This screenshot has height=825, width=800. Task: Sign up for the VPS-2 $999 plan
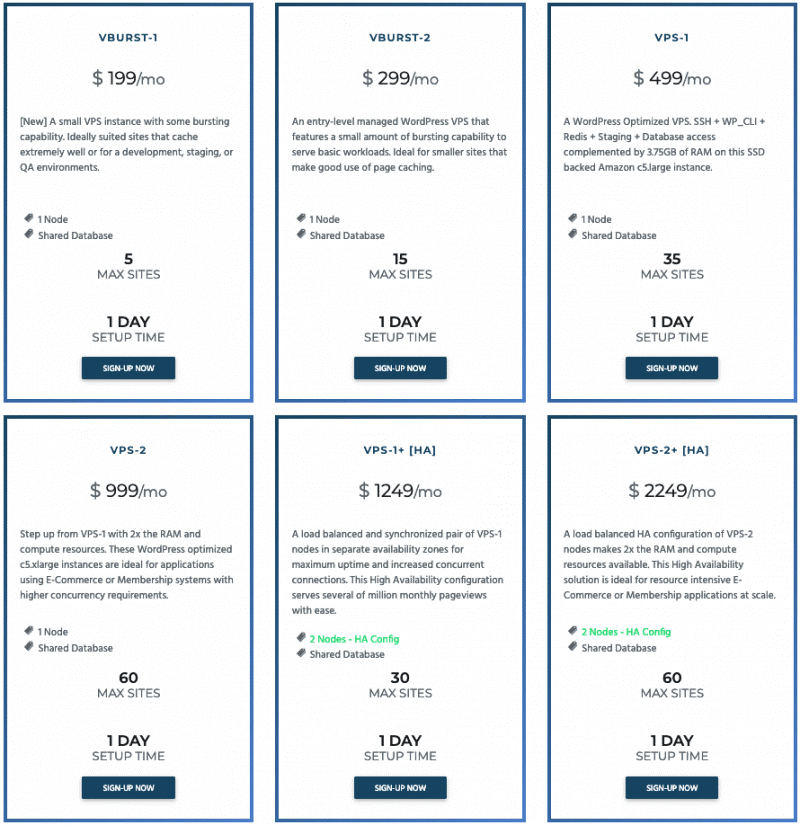click(x=128, y=787)
